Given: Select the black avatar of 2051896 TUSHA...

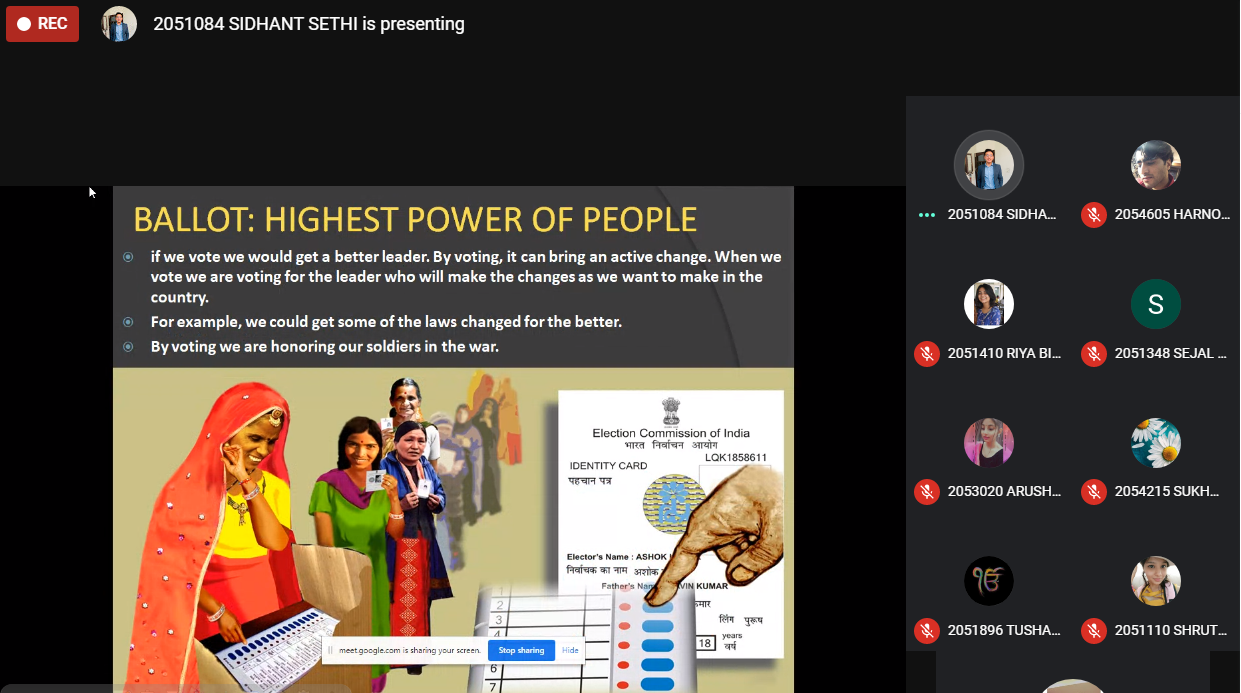Looking at the screenshot, I should coord(989,581).
